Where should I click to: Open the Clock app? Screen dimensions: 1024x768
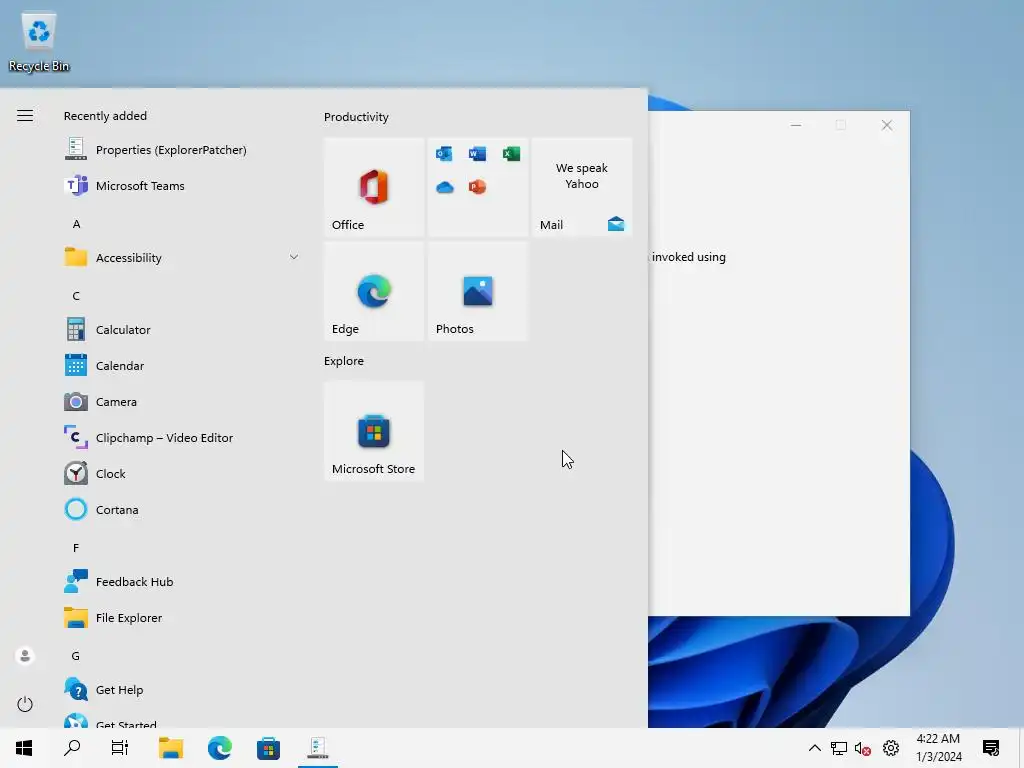pyautogui.click(x=182, y=473)
